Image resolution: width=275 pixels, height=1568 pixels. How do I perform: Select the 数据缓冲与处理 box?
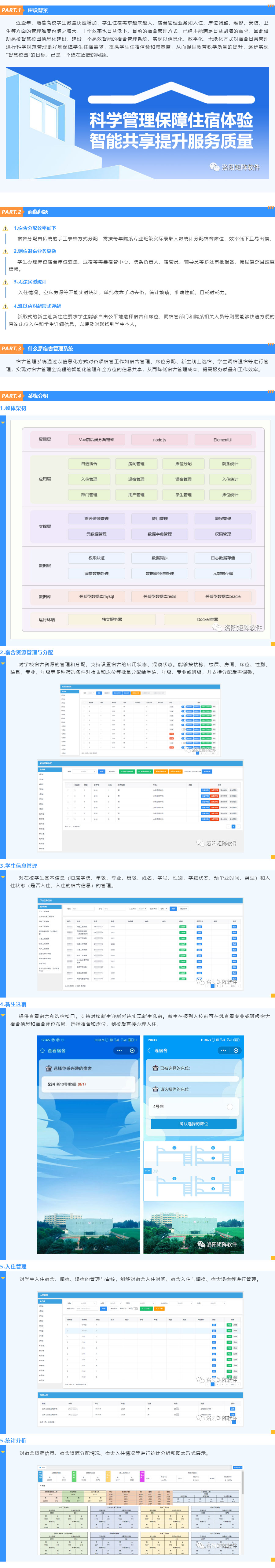pos(159,574)
